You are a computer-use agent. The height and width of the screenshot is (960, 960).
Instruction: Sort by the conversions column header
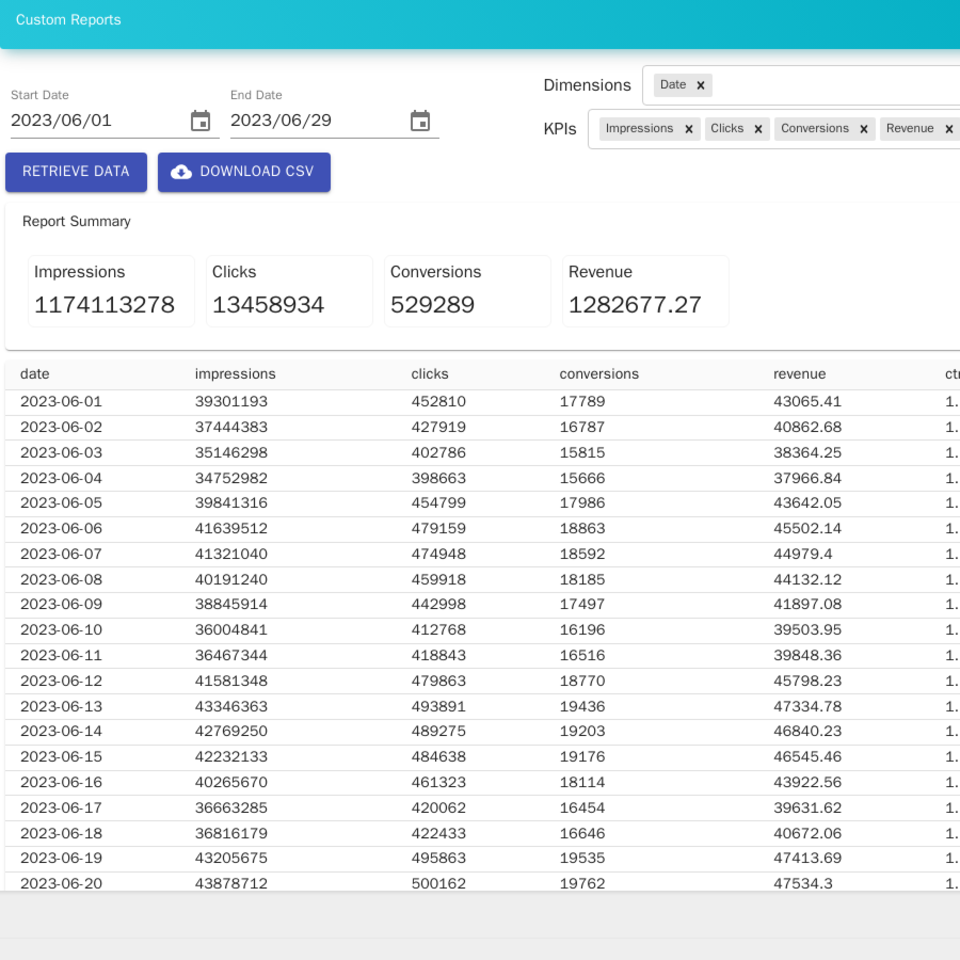[599, 374]
